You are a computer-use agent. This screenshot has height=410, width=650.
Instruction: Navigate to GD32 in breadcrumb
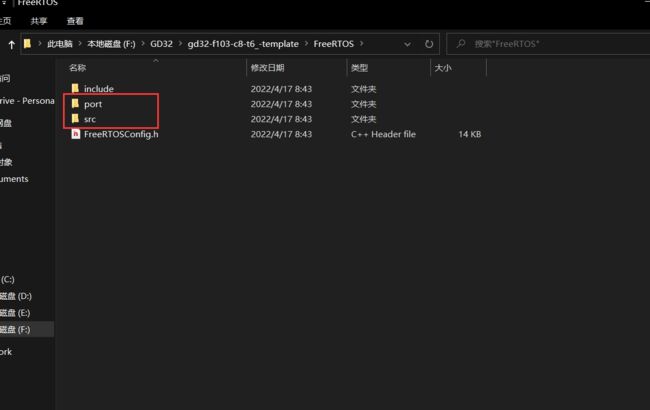161,44
